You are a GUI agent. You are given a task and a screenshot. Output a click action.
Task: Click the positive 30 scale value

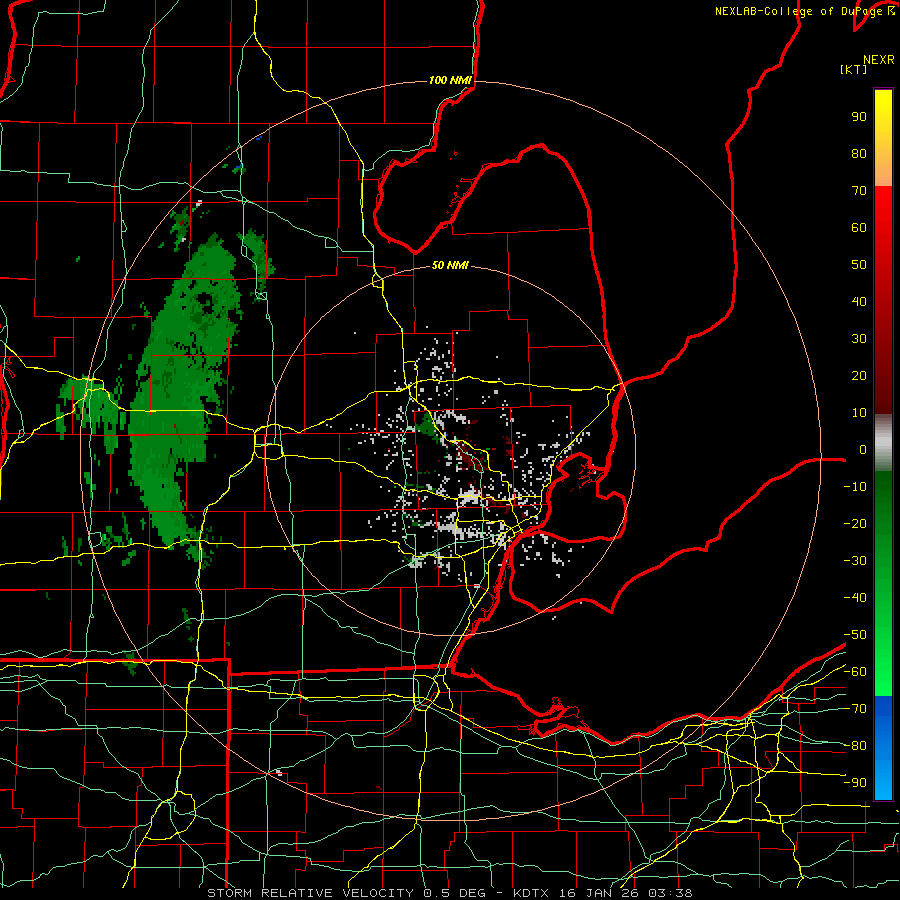[859, 339]
